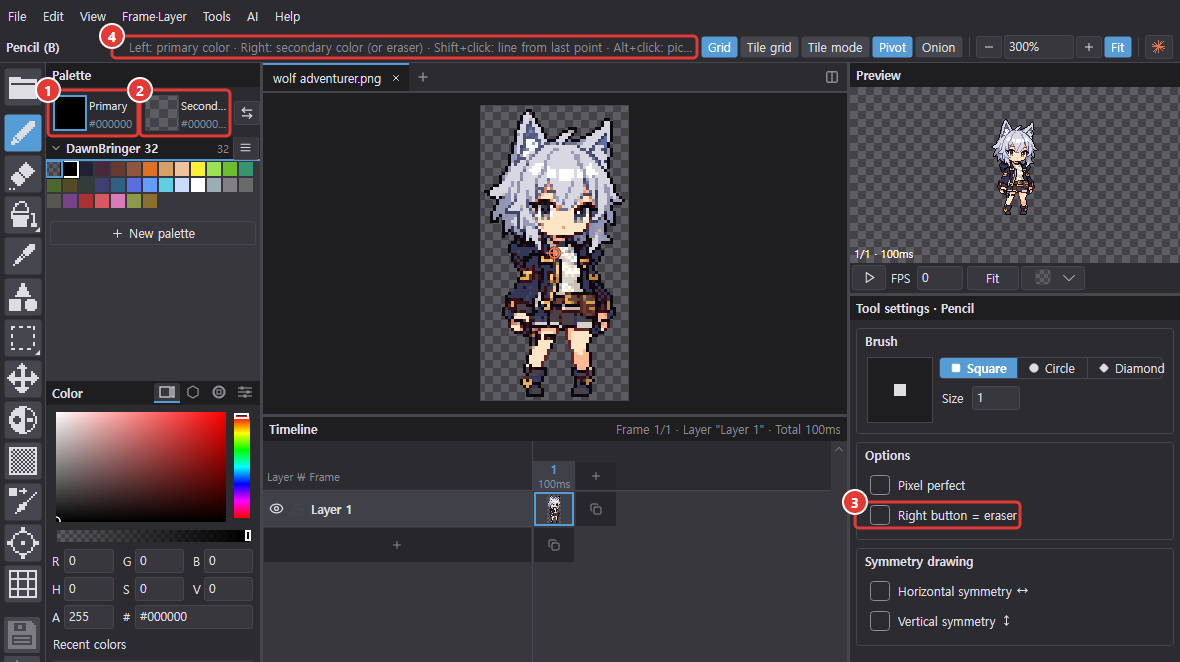Select the Paint Bucket fill tool
This screenshot has width=1180, height=662.
pos(23,216)
